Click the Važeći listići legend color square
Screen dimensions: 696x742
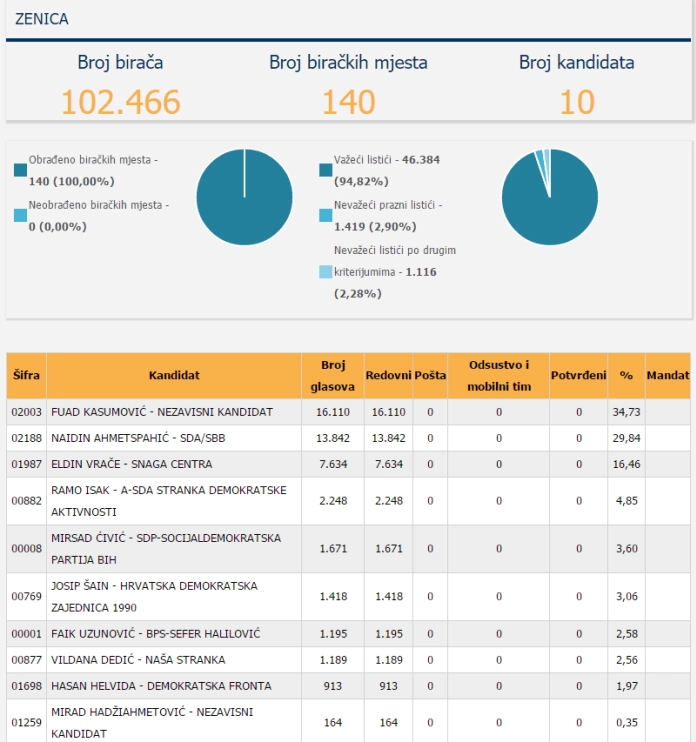[x=326, y=170]
